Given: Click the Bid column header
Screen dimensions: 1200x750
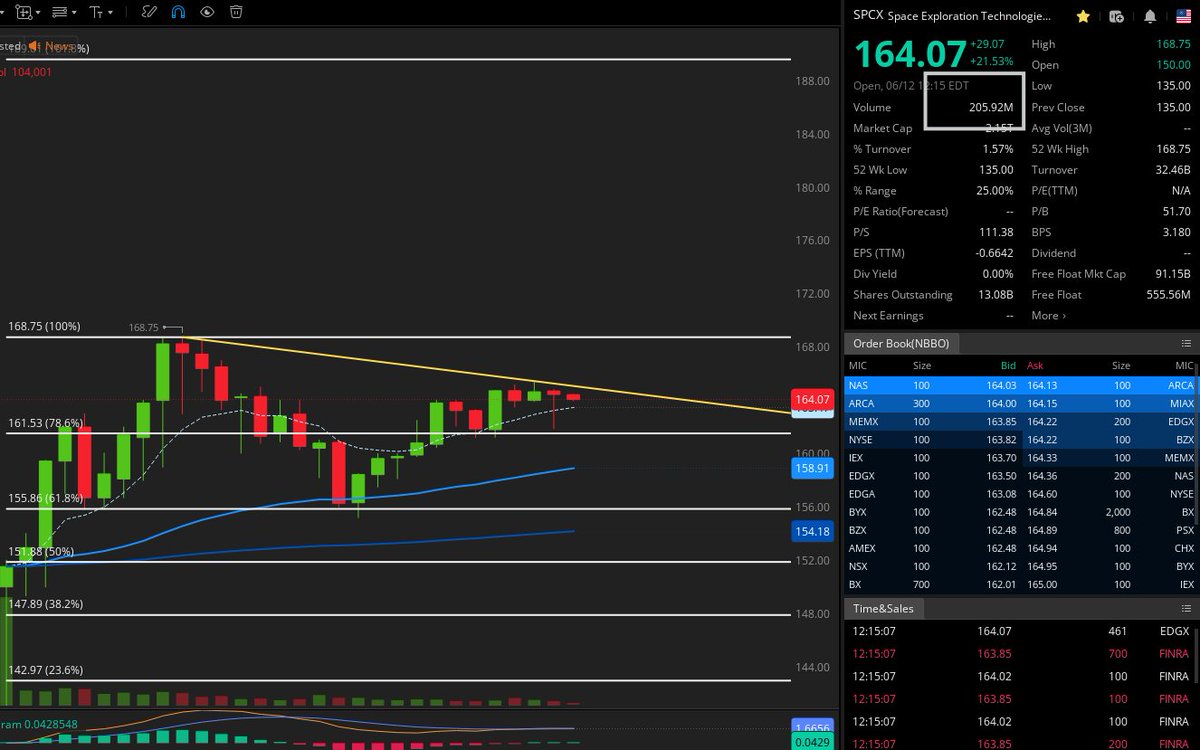Looking at the screenshot, I should pos(1009,366).
